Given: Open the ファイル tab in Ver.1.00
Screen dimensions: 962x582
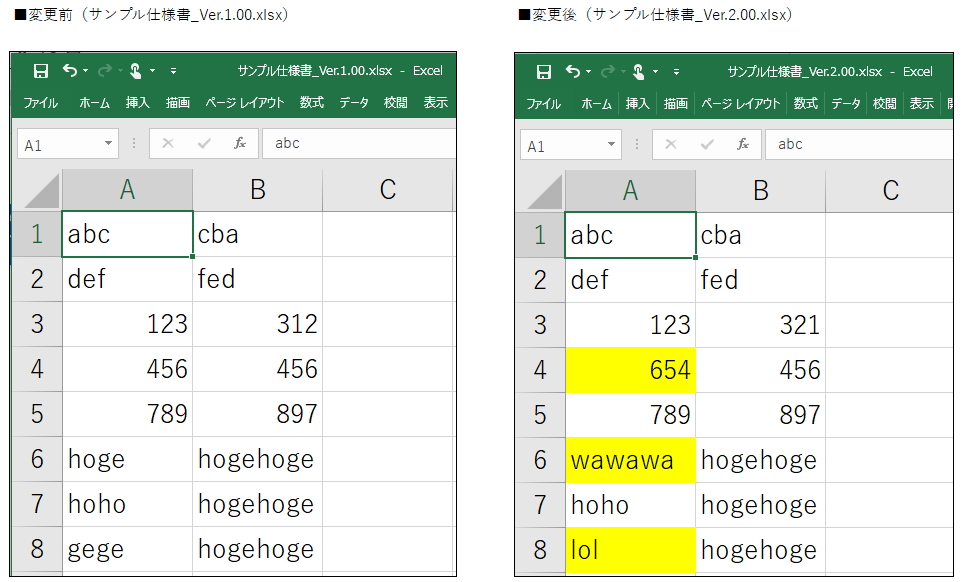Looking at the screenshot, I should click(x=40, y=102).
